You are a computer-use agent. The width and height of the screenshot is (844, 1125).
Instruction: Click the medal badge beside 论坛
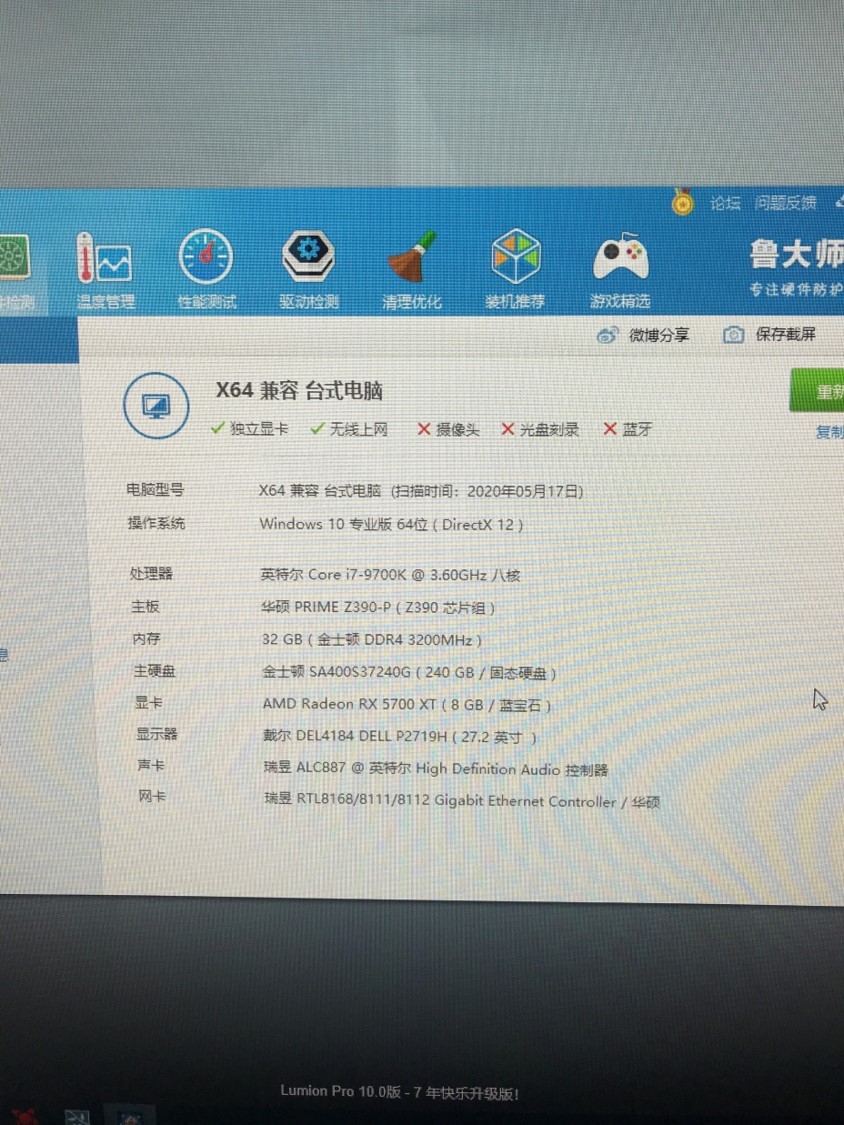[680, 202]
